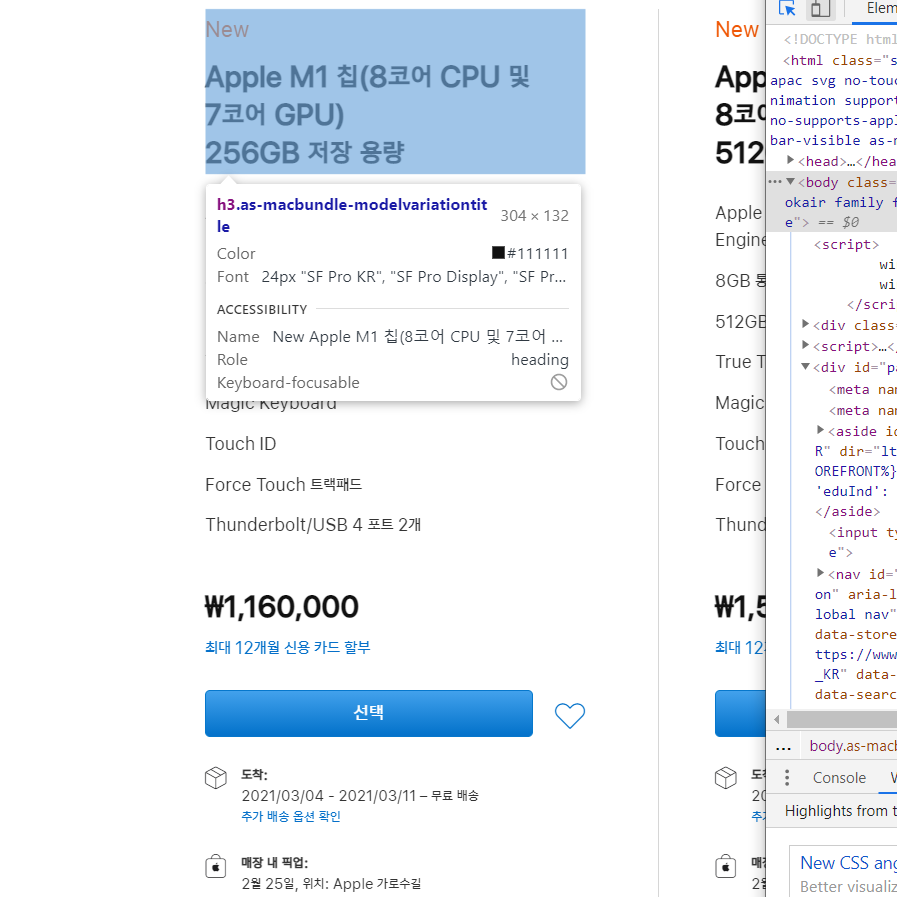The width and height of the screenshot is (897, 897).
Task: Expand the nav element node
Action: pyautogui.click(x=820, y=572)
